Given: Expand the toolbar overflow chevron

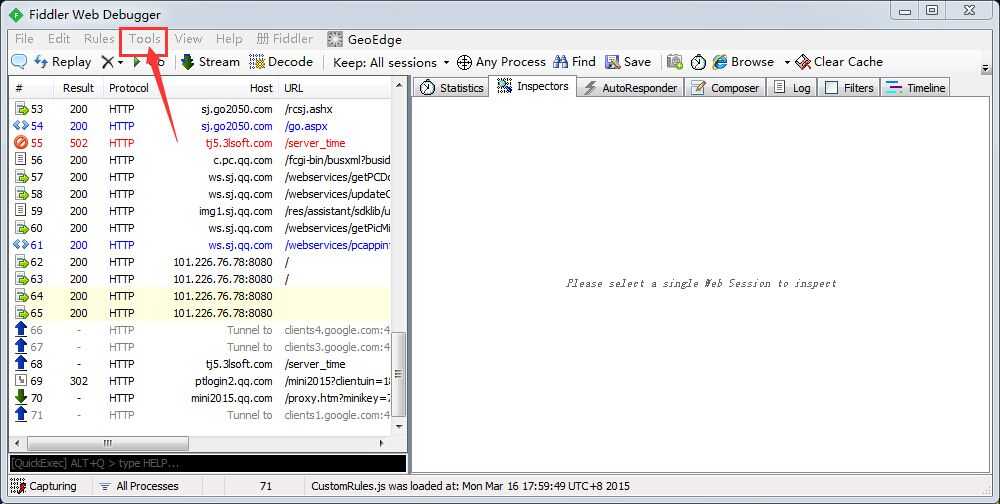Looking at the screenshot, I should point(985,68).
